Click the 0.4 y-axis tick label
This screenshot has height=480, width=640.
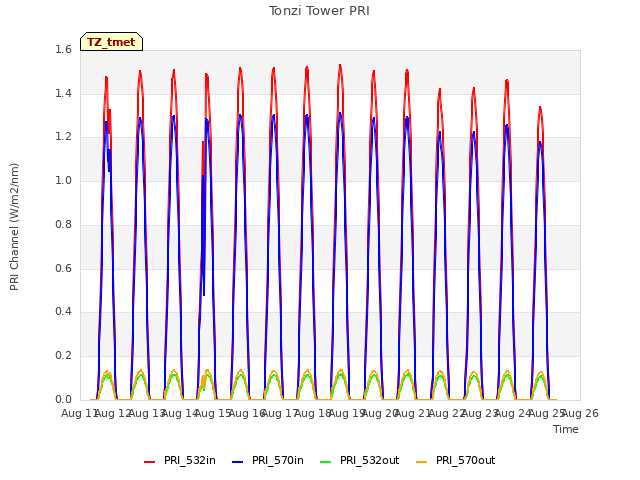point(63,311)
